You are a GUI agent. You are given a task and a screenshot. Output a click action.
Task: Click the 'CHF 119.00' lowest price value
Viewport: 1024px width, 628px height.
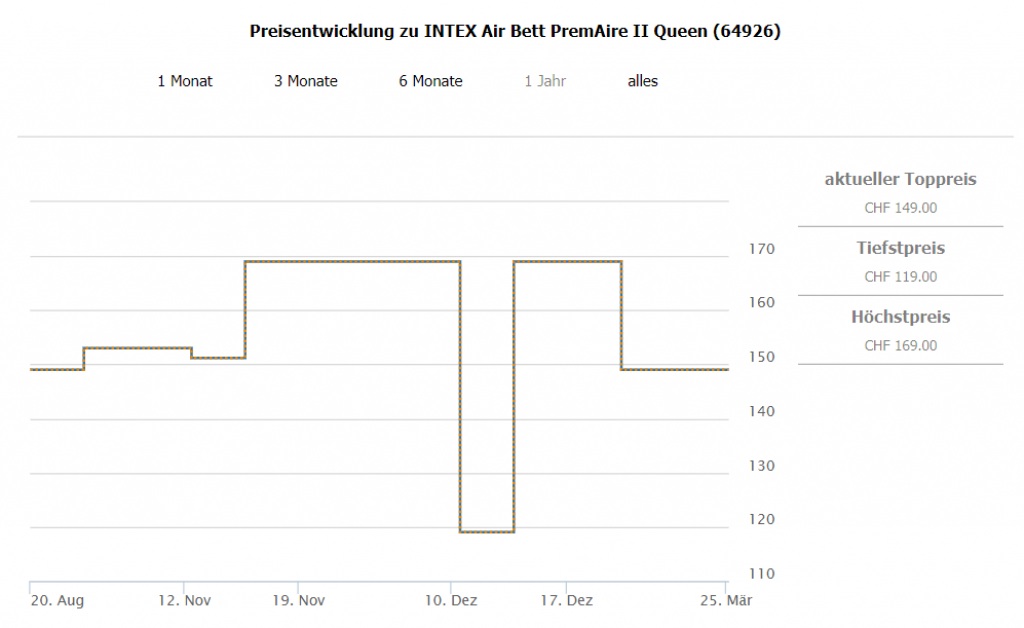point(900,277)
